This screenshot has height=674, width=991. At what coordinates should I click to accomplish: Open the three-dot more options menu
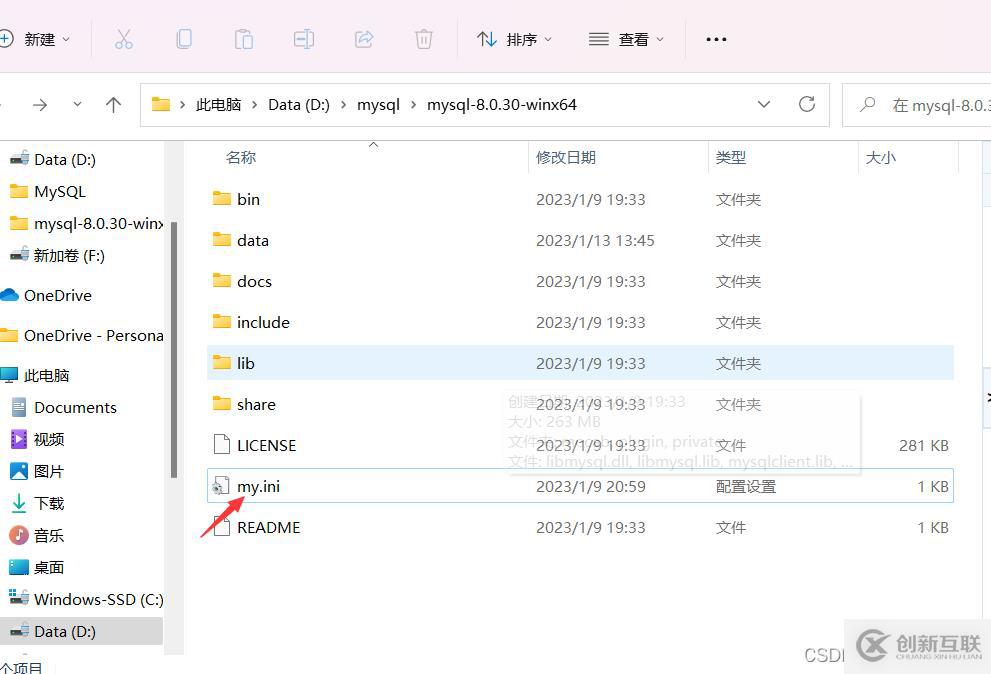(x=716, y=39)
